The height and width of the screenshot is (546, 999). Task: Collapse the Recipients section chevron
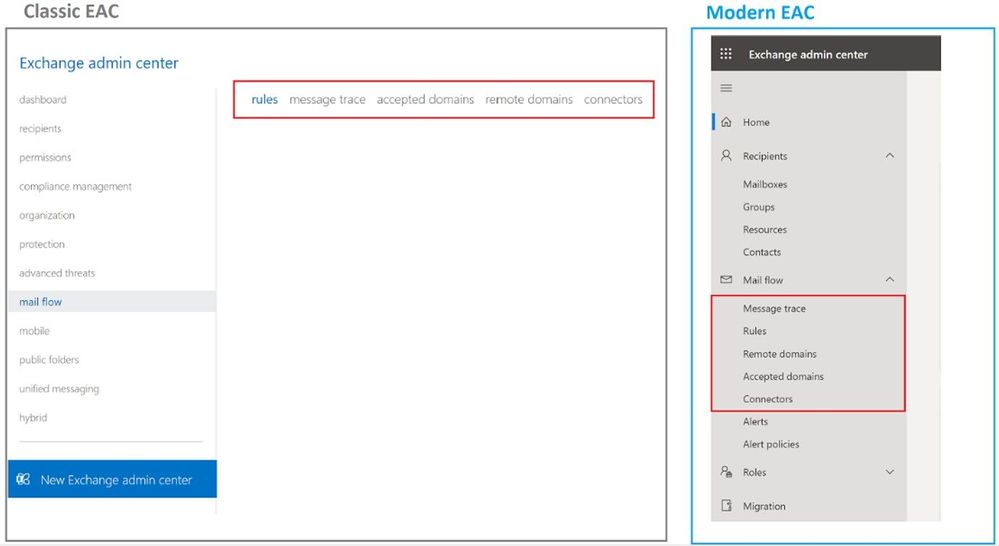tap(889, 155)
